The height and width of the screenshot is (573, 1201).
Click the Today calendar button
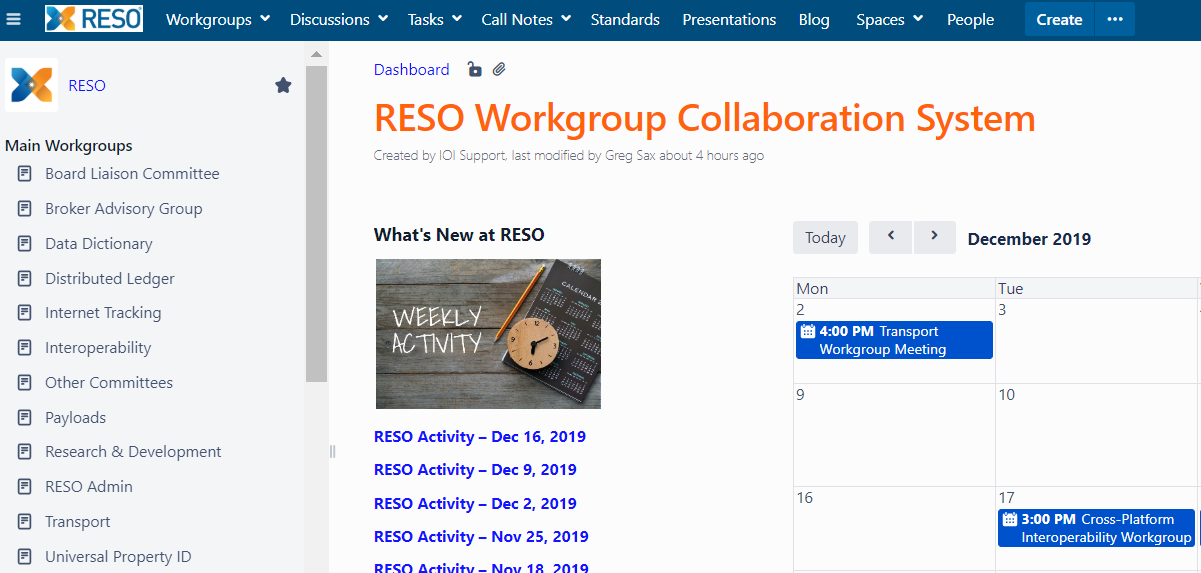click(x=825, y=237)
